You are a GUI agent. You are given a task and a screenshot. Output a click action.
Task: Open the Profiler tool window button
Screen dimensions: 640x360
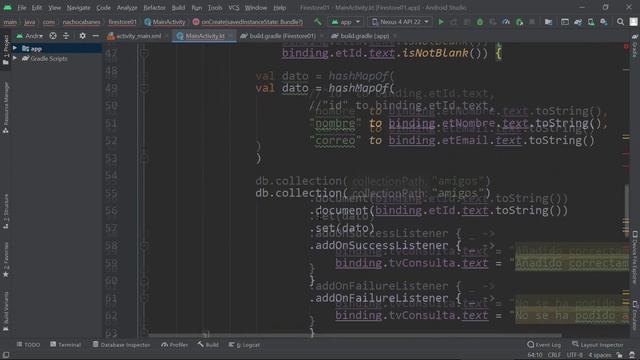tap(174, 345)
